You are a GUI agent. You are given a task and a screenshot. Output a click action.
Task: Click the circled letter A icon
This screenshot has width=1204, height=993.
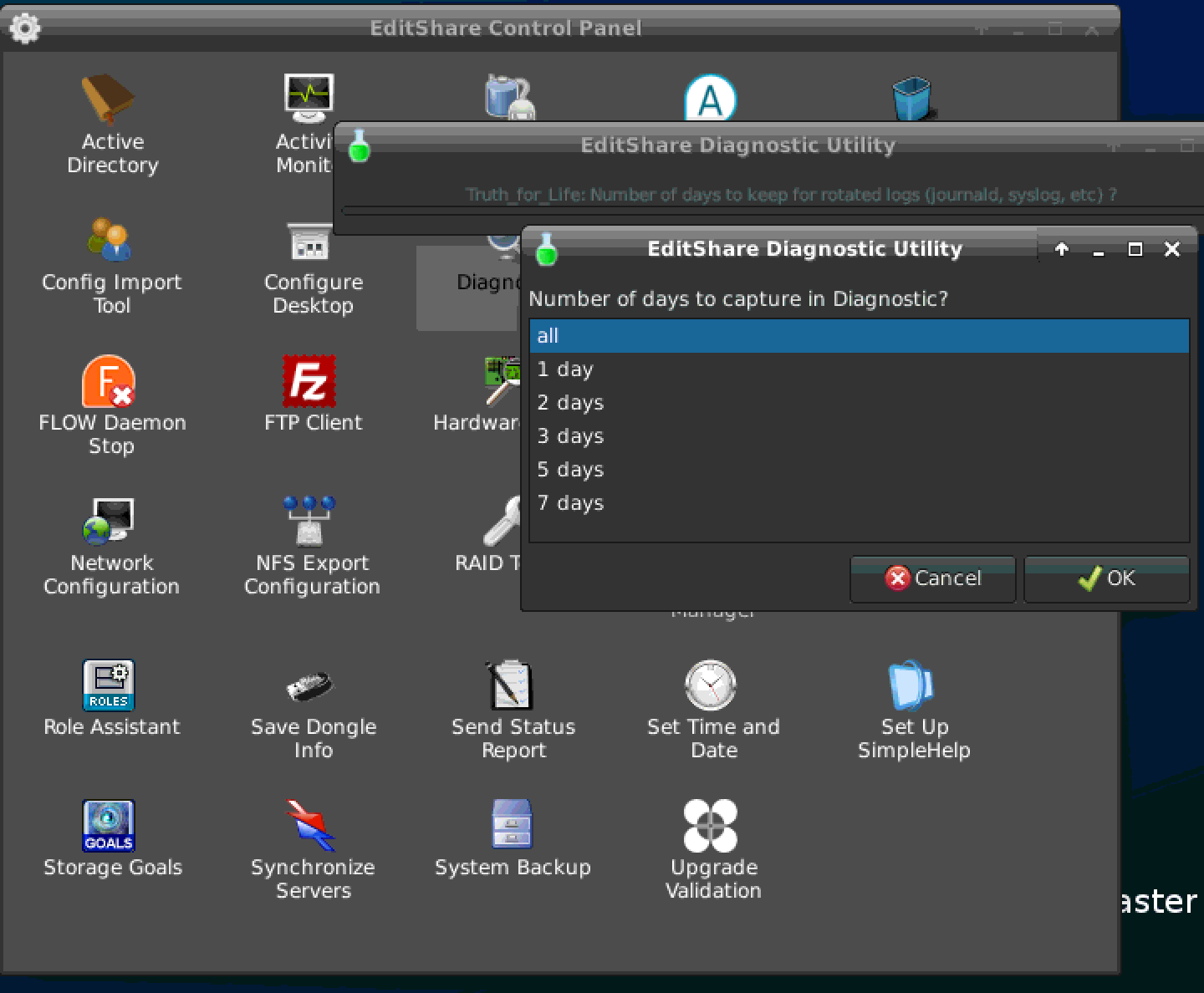coord(711,99)
